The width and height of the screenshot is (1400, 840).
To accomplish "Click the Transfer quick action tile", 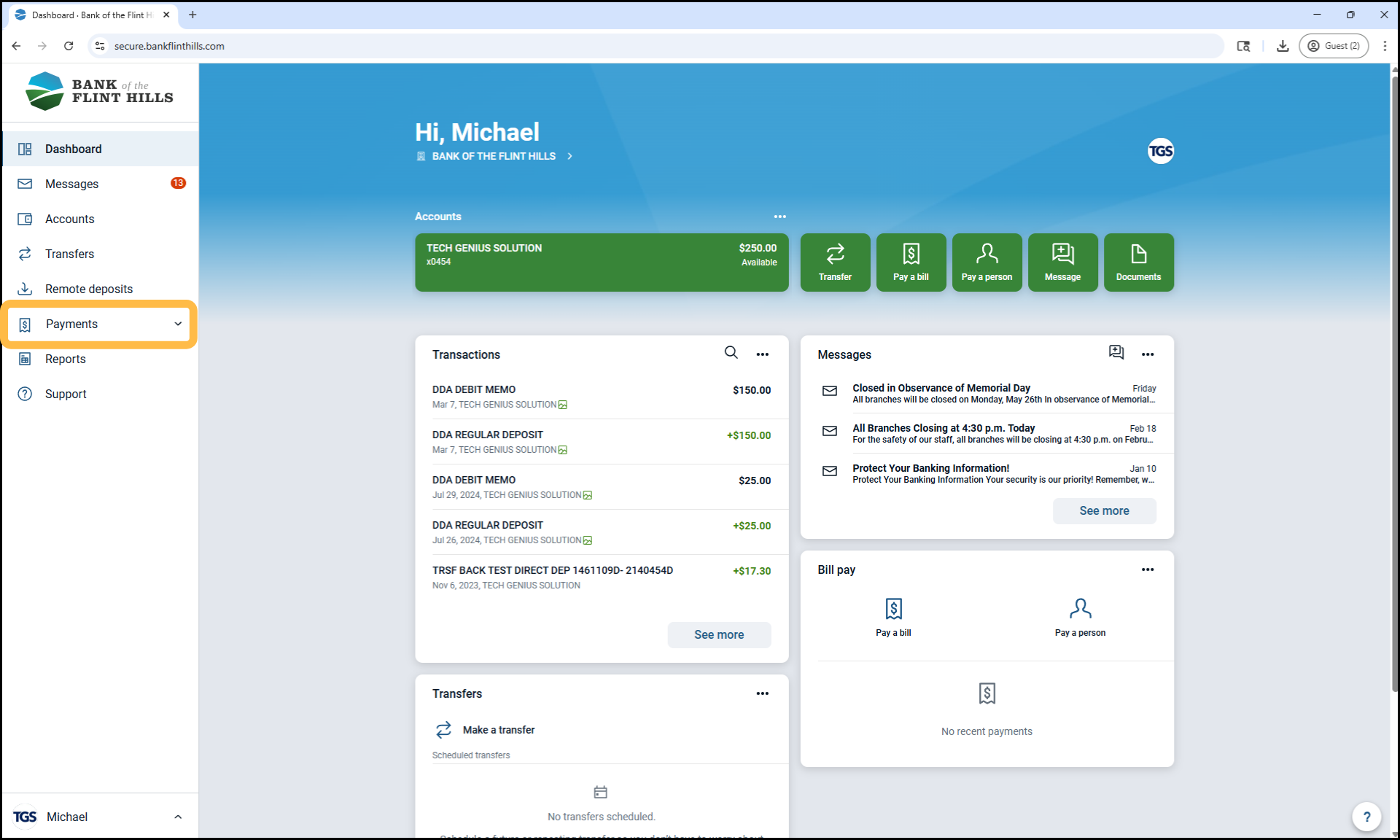I will (835, 262).
